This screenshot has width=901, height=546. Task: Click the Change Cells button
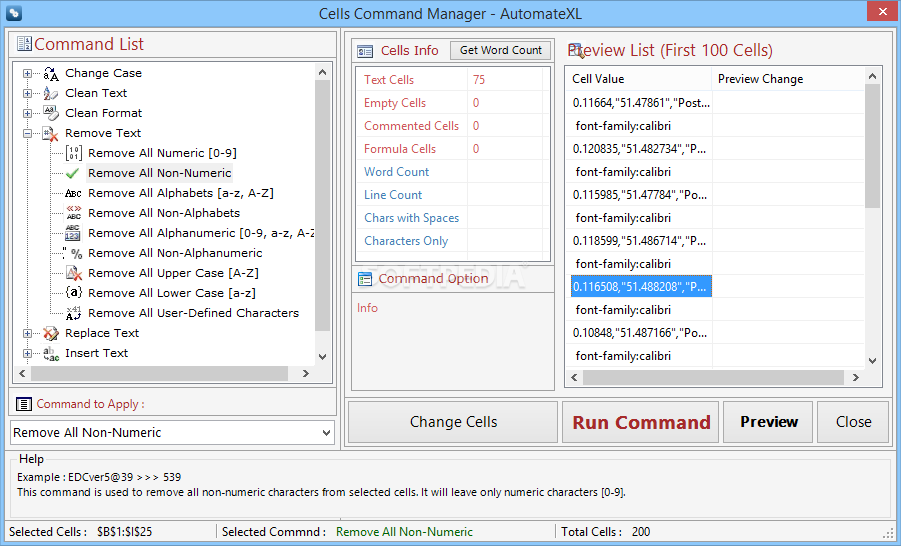pyautogui.click(x=453, y=422)
